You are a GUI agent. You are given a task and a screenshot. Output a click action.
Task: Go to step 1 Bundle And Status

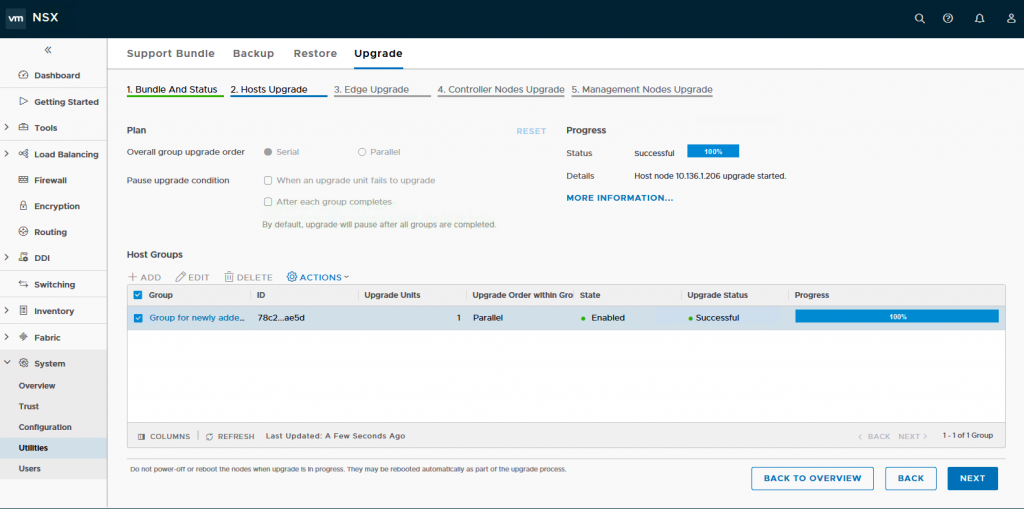(x=172, y=90)
